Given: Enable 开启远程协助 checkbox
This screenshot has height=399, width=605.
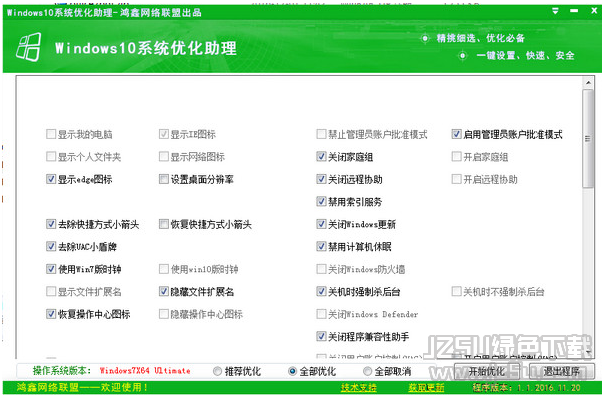Looking at the screenshot, I should 456,179.
